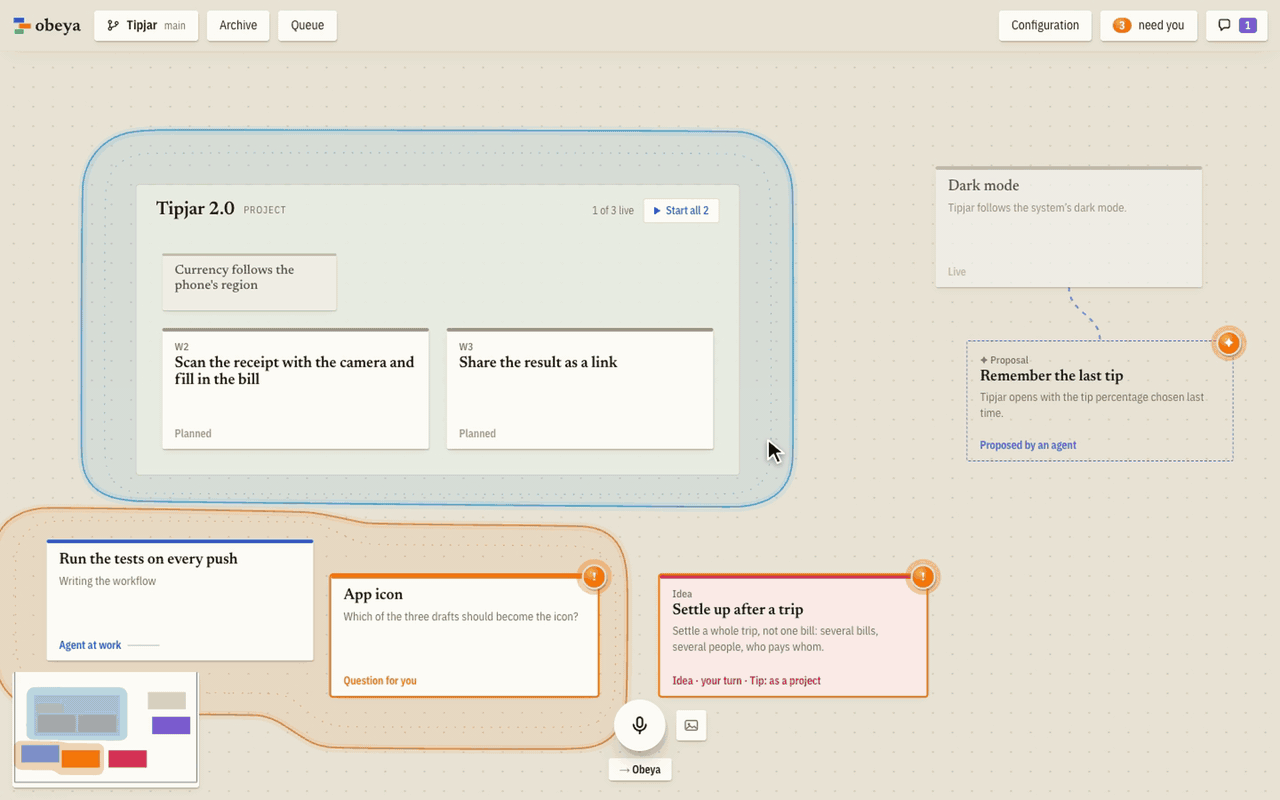Click the Writing the workflow text
The width and height of the screenshot is (1280, 800).
pos(107,581)
